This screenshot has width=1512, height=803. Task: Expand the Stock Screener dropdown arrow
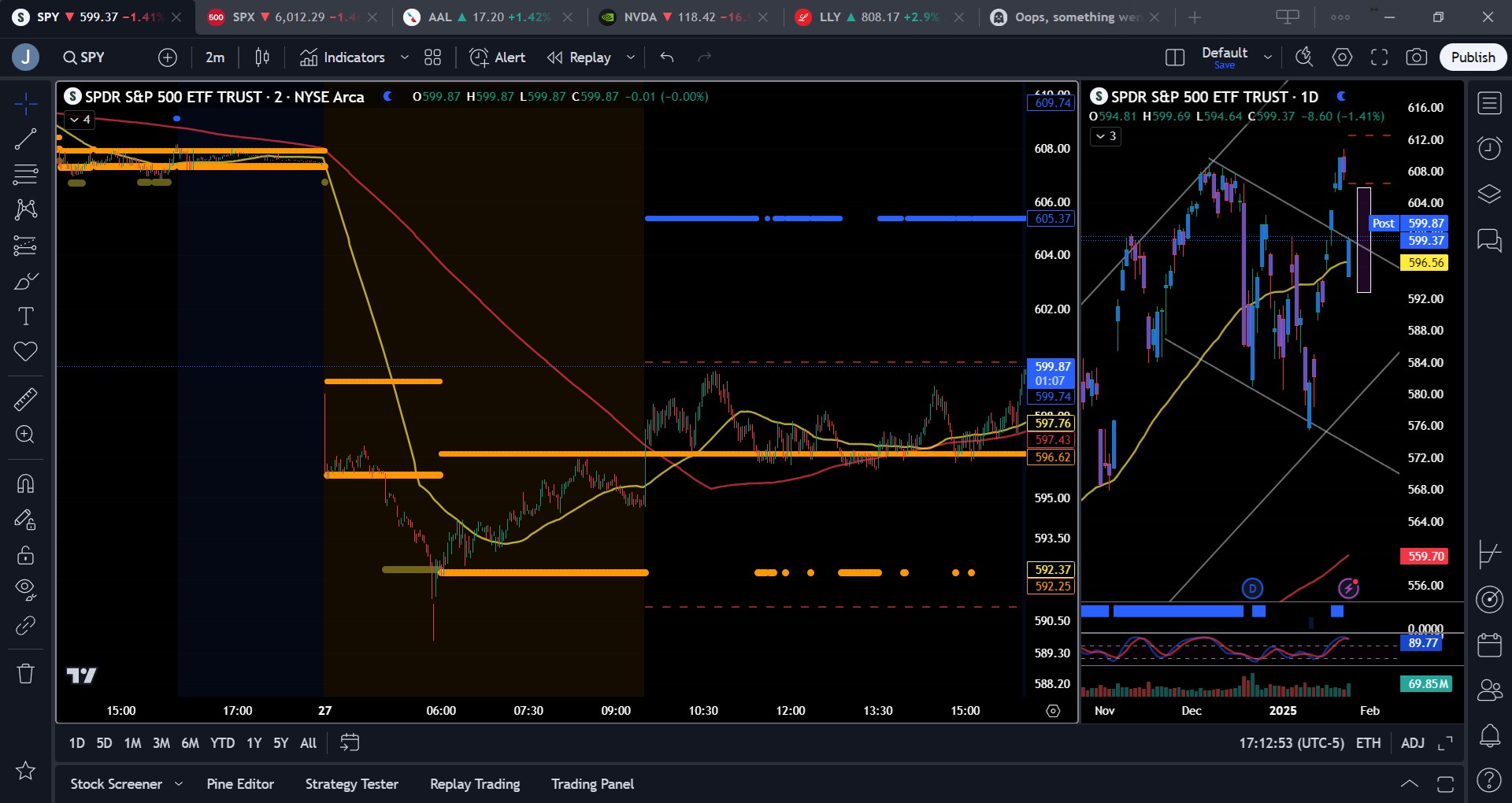click(179, 784)
